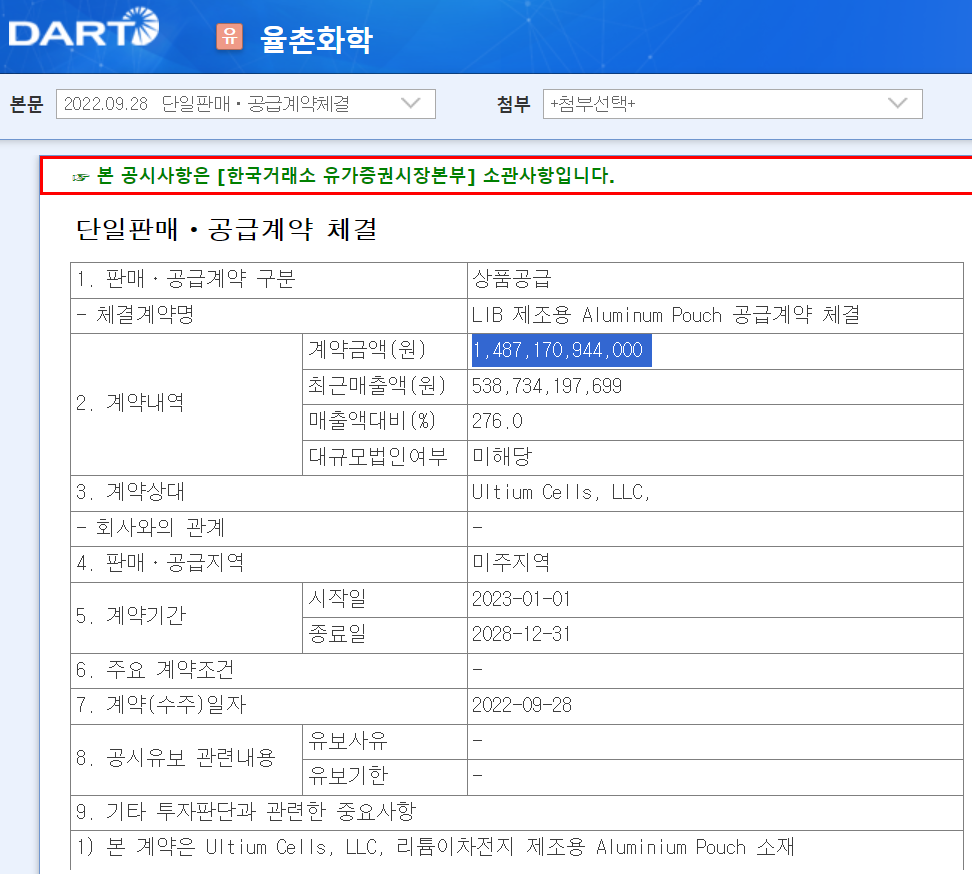Click the green 한국거래소 notice text
Image resolution: width=972 pixels, height=874 pixels.
(355, 176)
